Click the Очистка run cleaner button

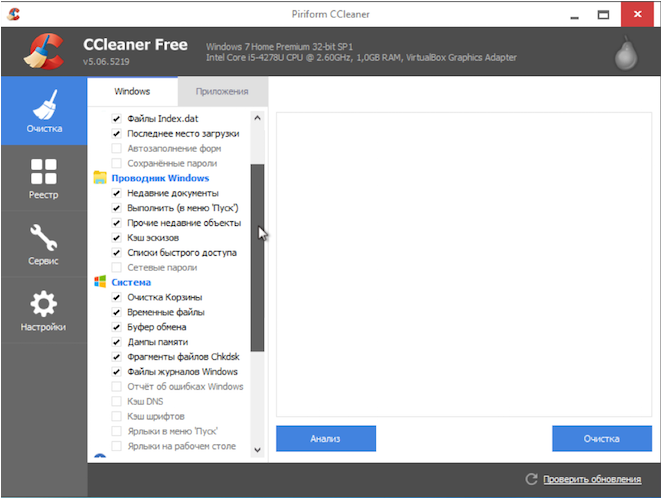coord(602,439)
